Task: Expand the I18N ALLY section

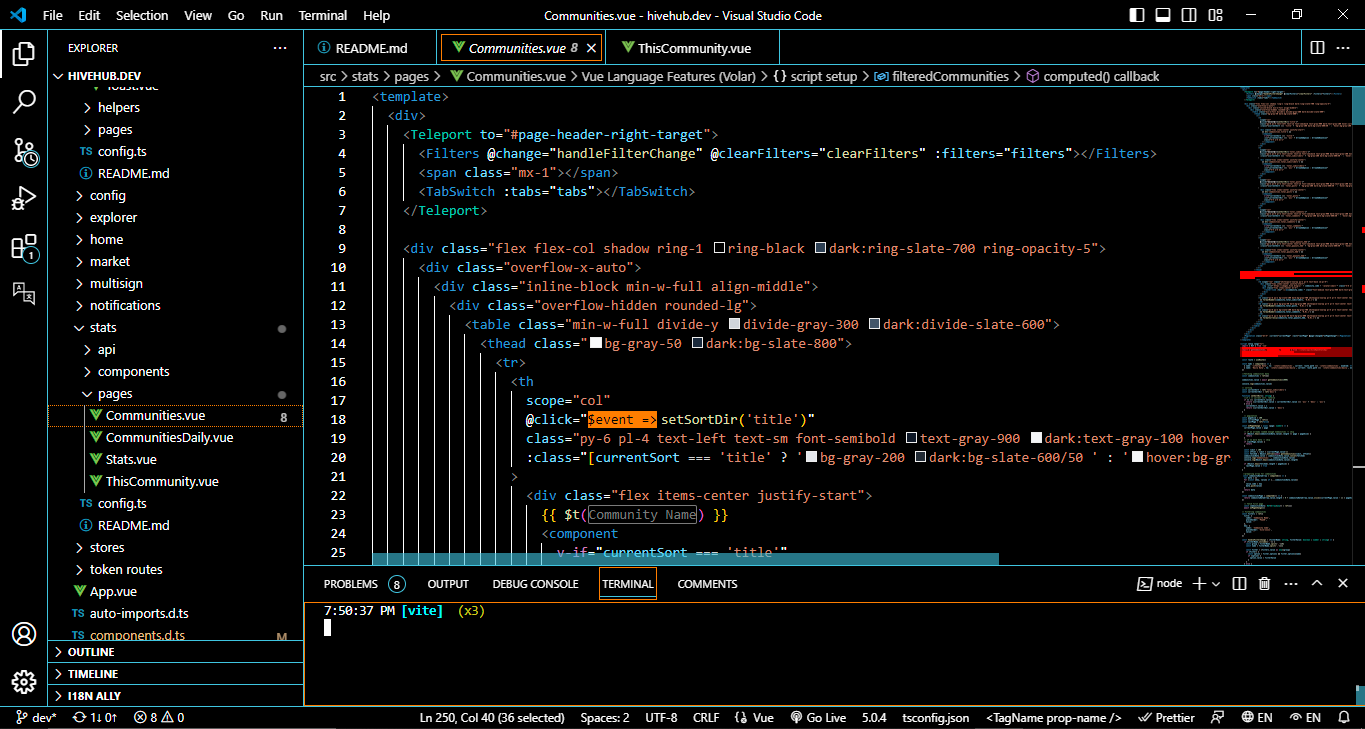Action: [175, 696]
